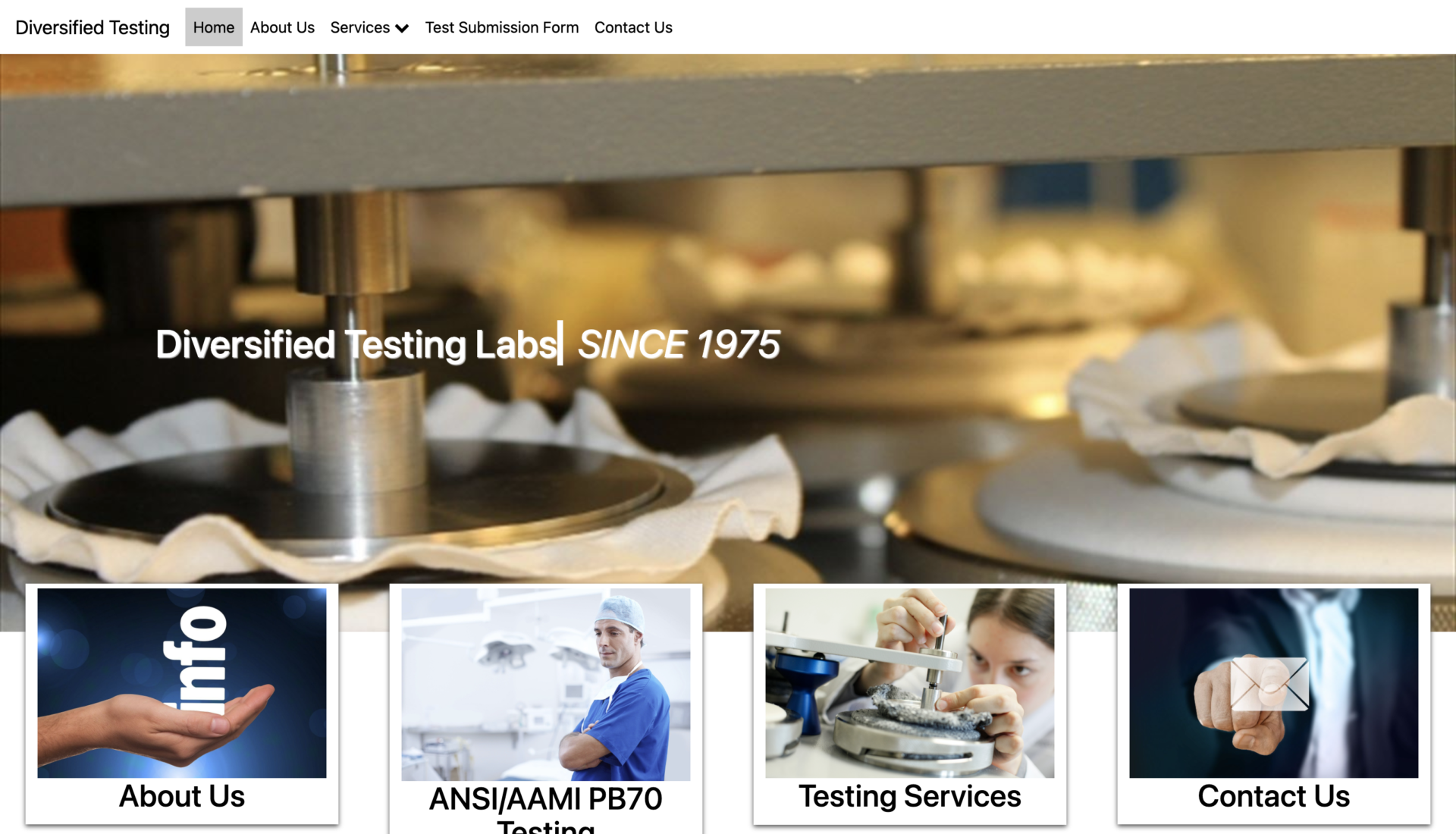The image size is (1456, 834).
Task: Click the word info on About card
Action: click(196, 660)
